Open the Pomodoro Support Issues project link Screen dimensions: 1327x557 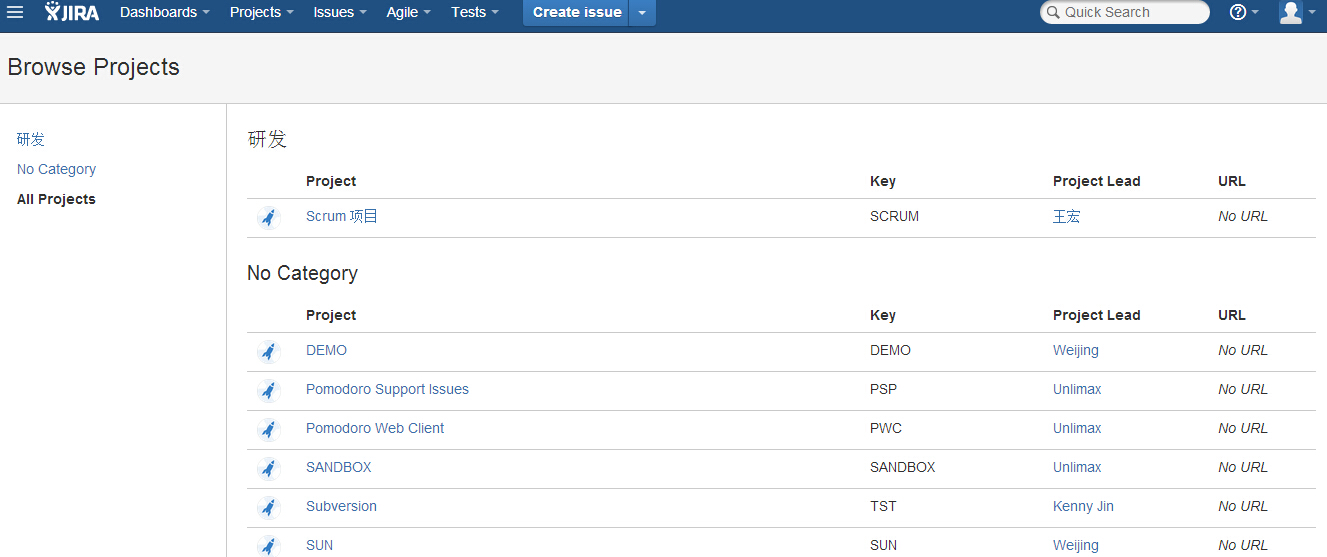pos(387,389)
